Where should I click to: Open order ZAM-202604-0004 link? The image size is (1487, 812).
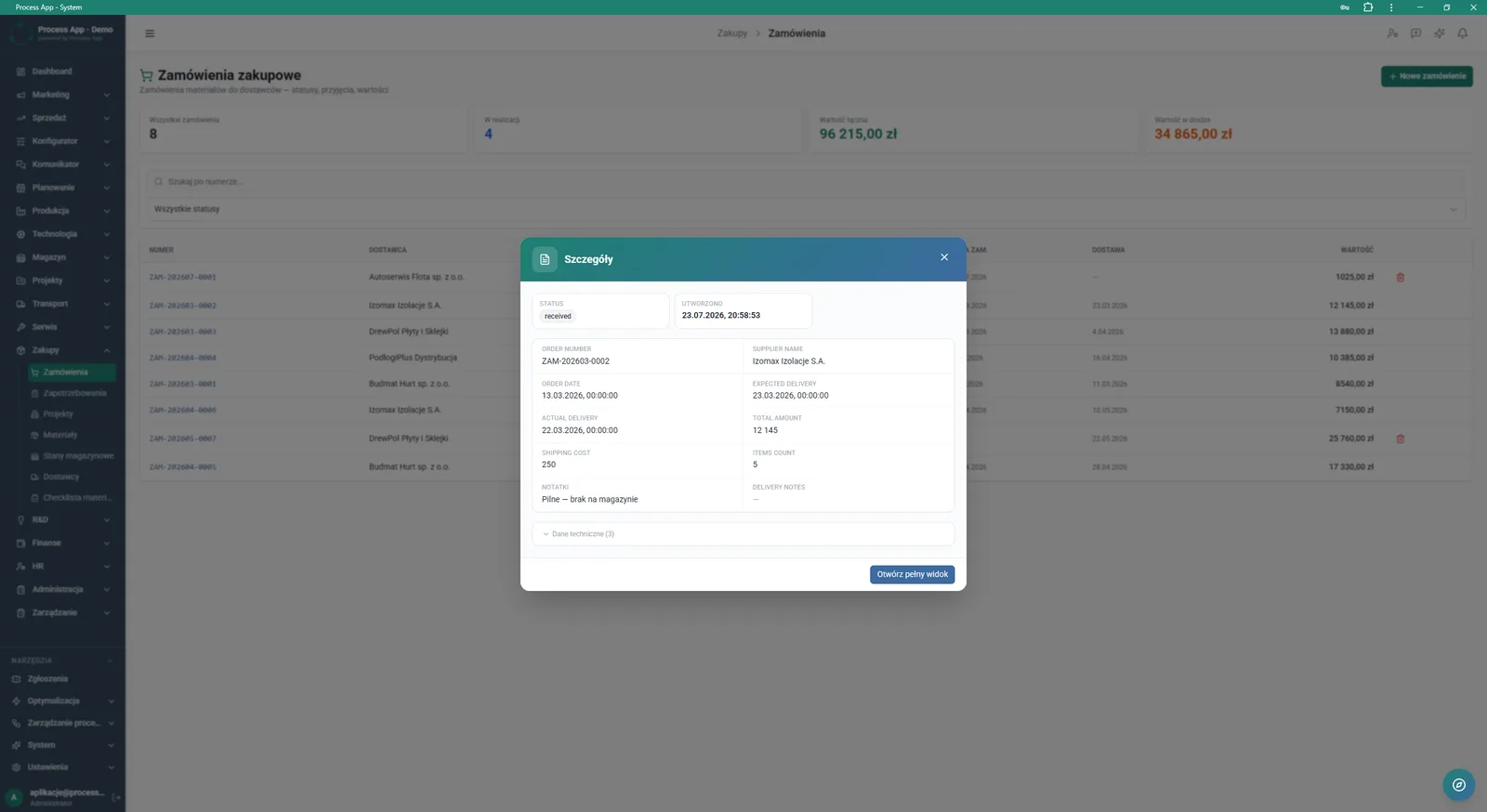pos(183,358)
